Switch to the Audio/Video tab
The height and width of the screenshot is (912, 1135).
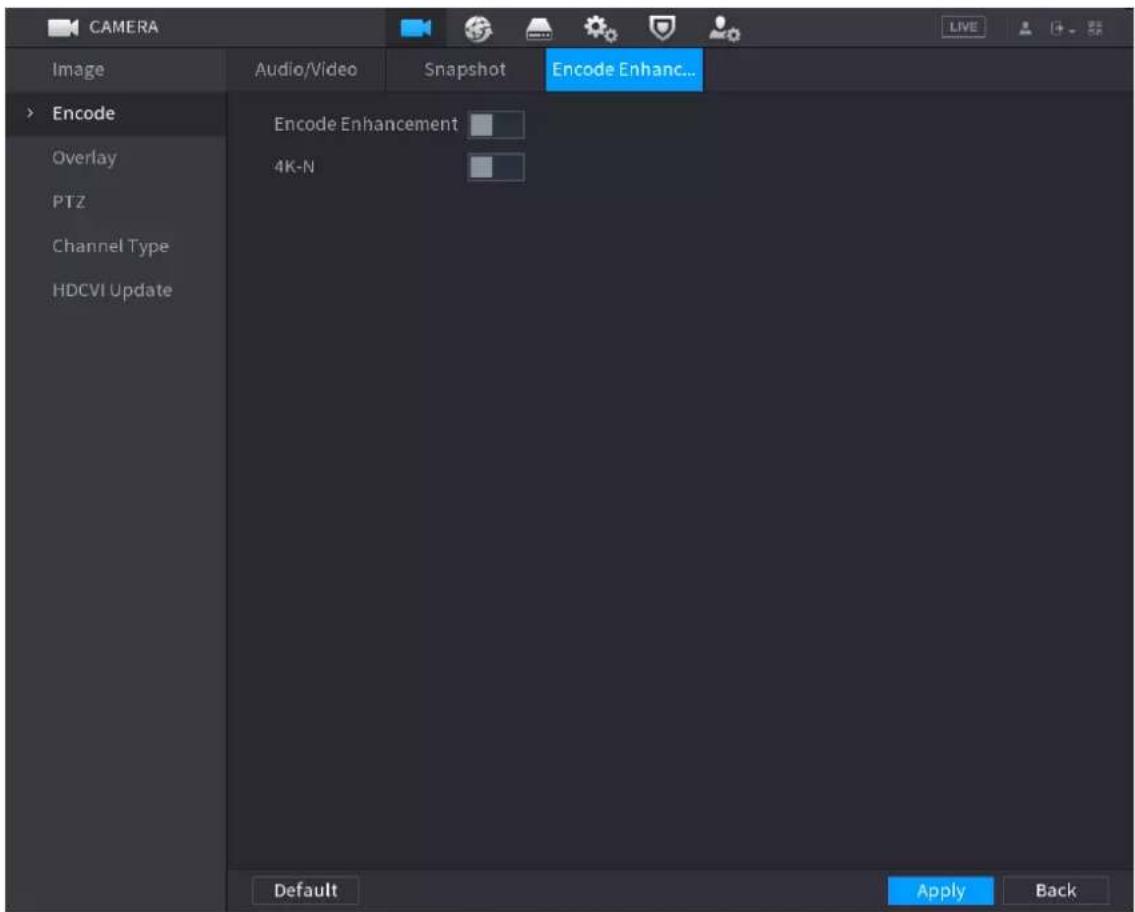306,69
